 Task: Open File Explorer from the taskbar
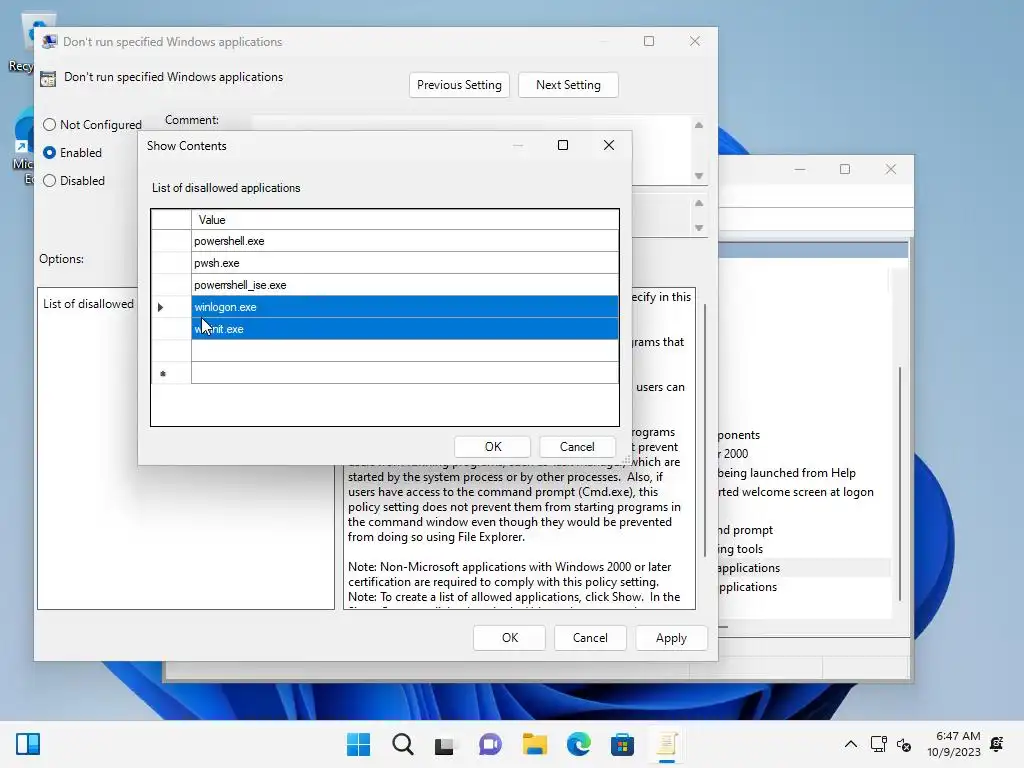[534, 744]
